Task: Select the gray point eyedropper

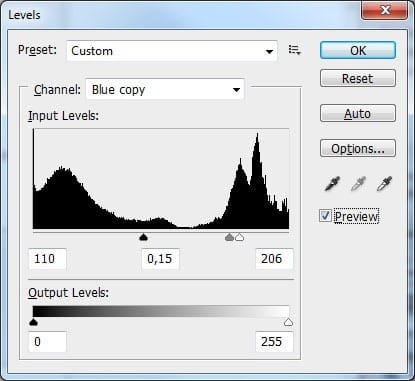Action: click(358, 183)
